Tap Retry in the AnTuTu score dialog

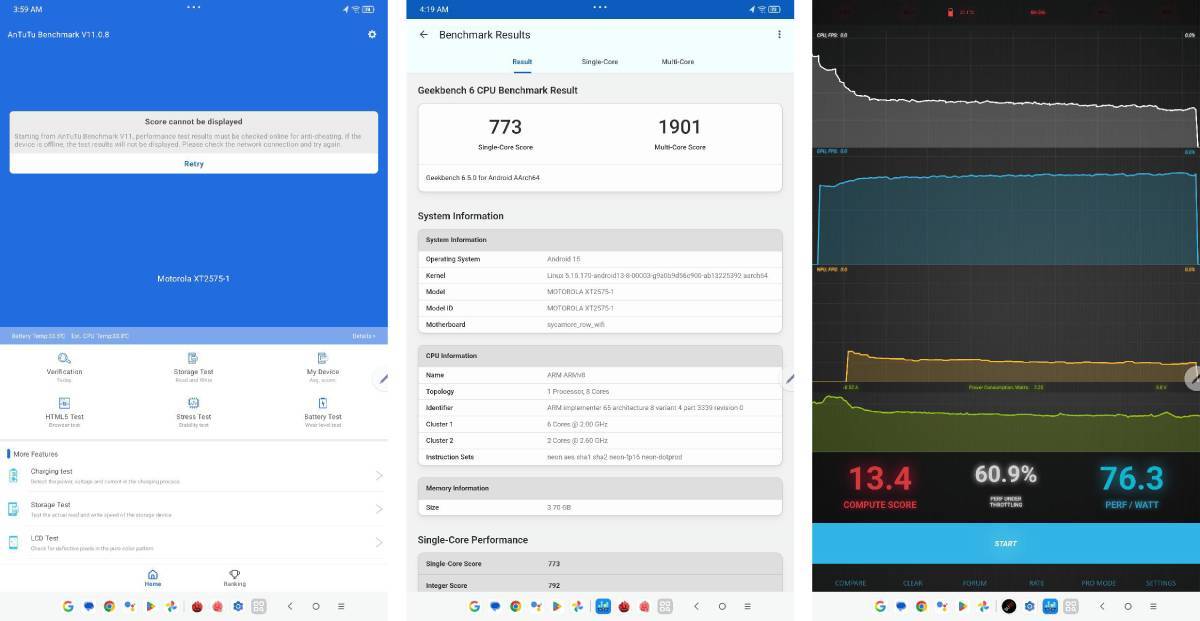(x=194, y=164)
